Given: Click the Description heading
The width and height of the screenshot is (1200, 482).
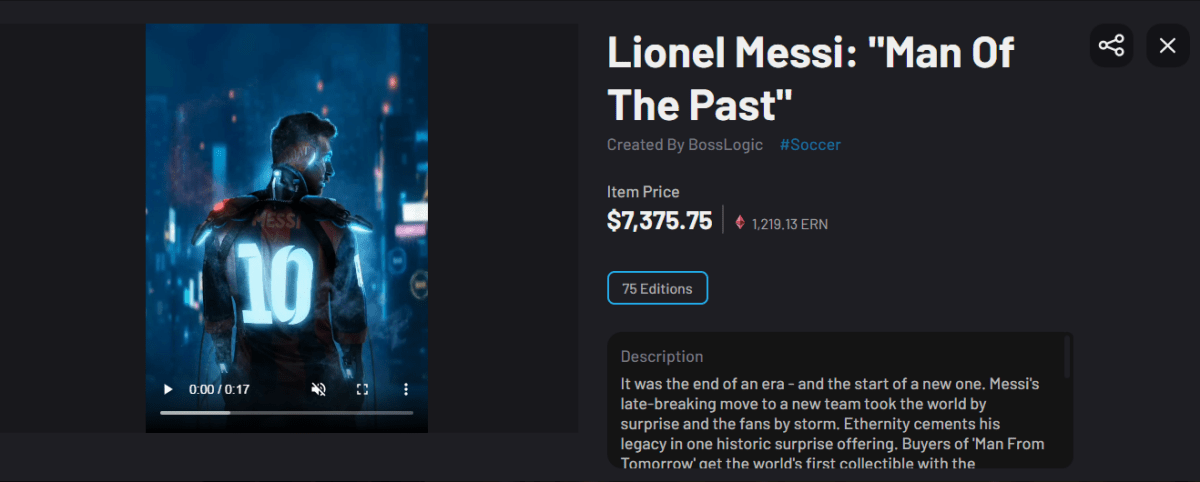Looking at the screenshot, I should coord(661,356).
